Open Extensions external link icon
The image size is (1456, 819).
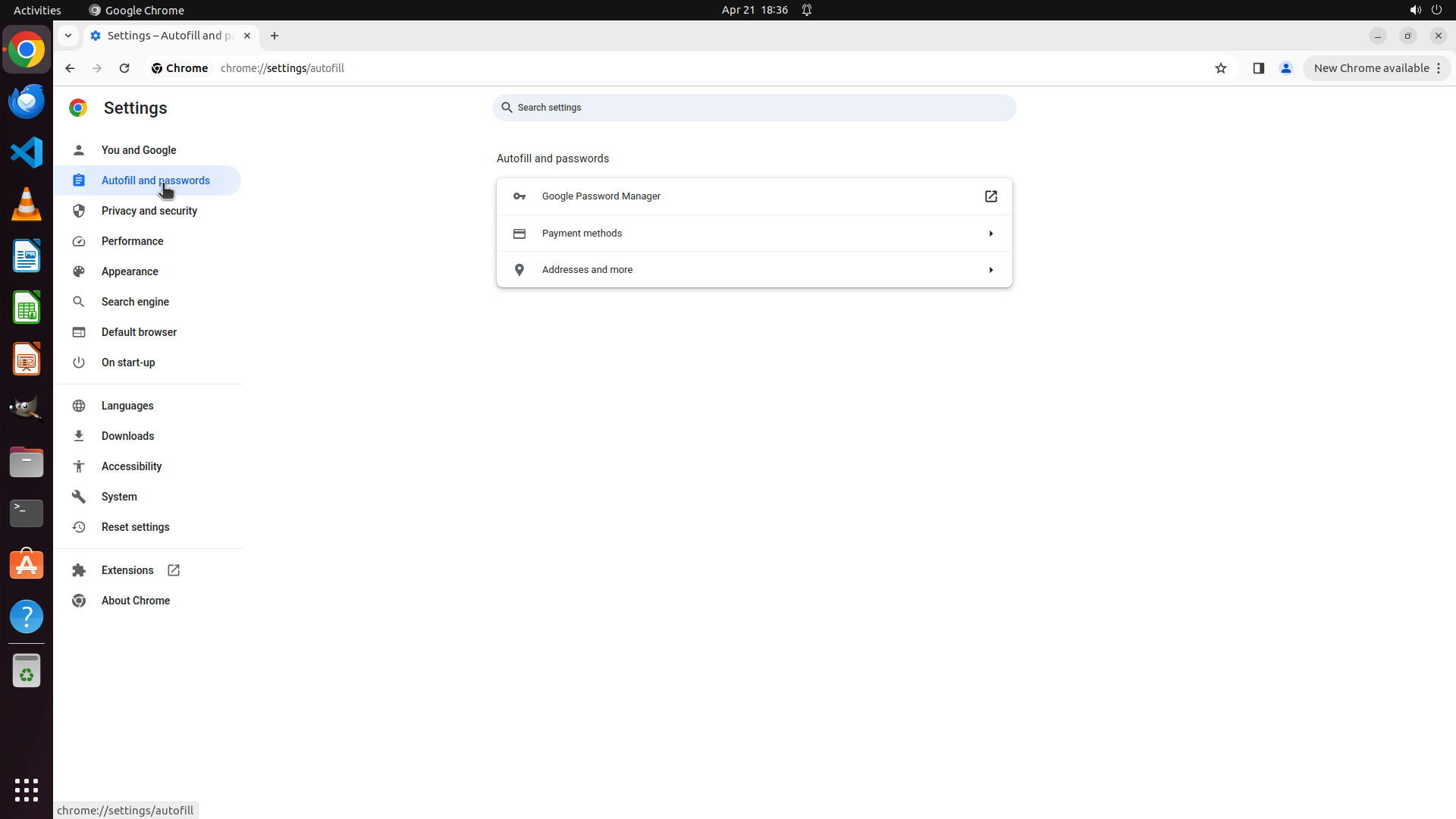174,570
